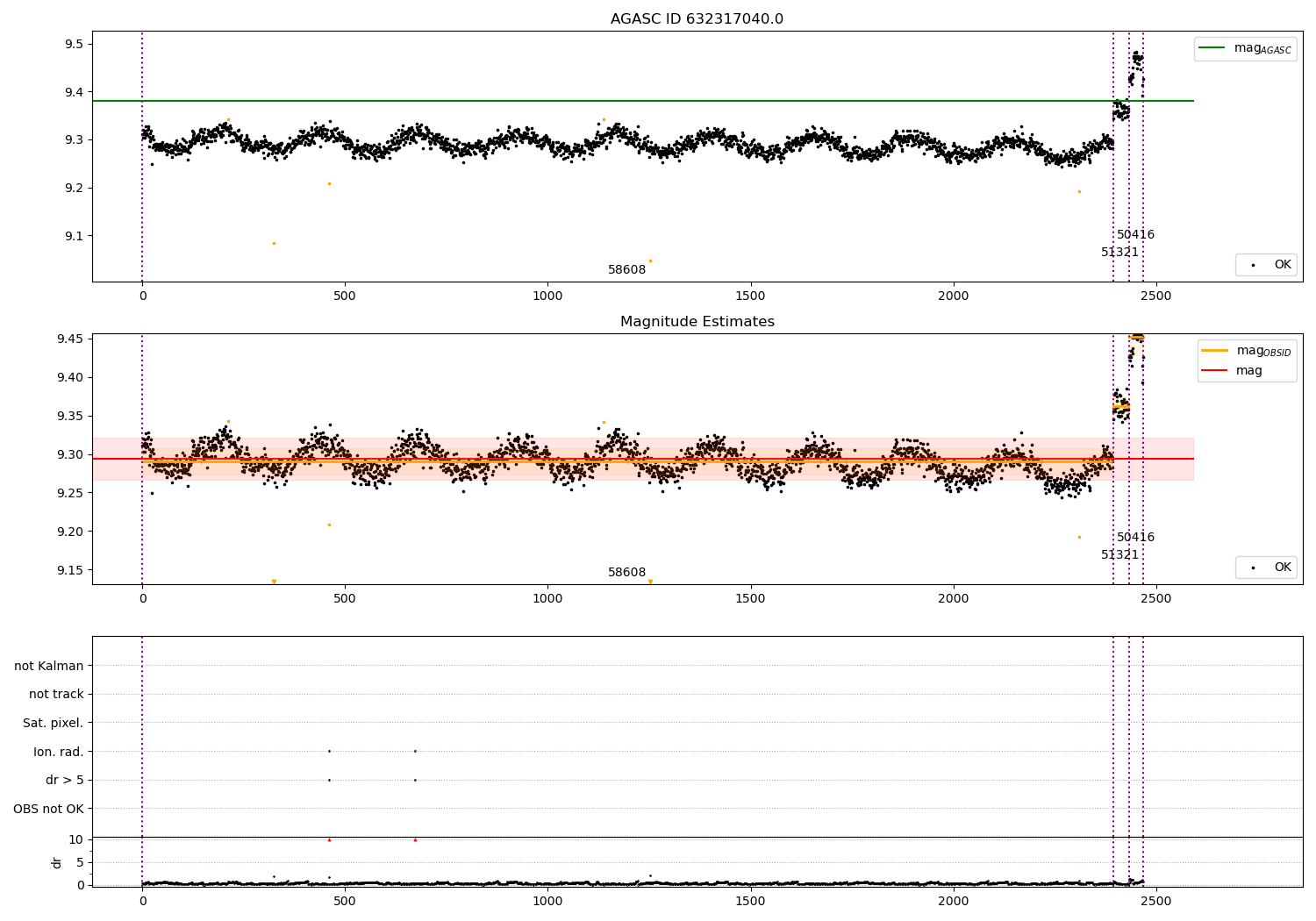
Task: Click the 9.1 tick label in AGASC ID plot
Action: tap(74, 236)
